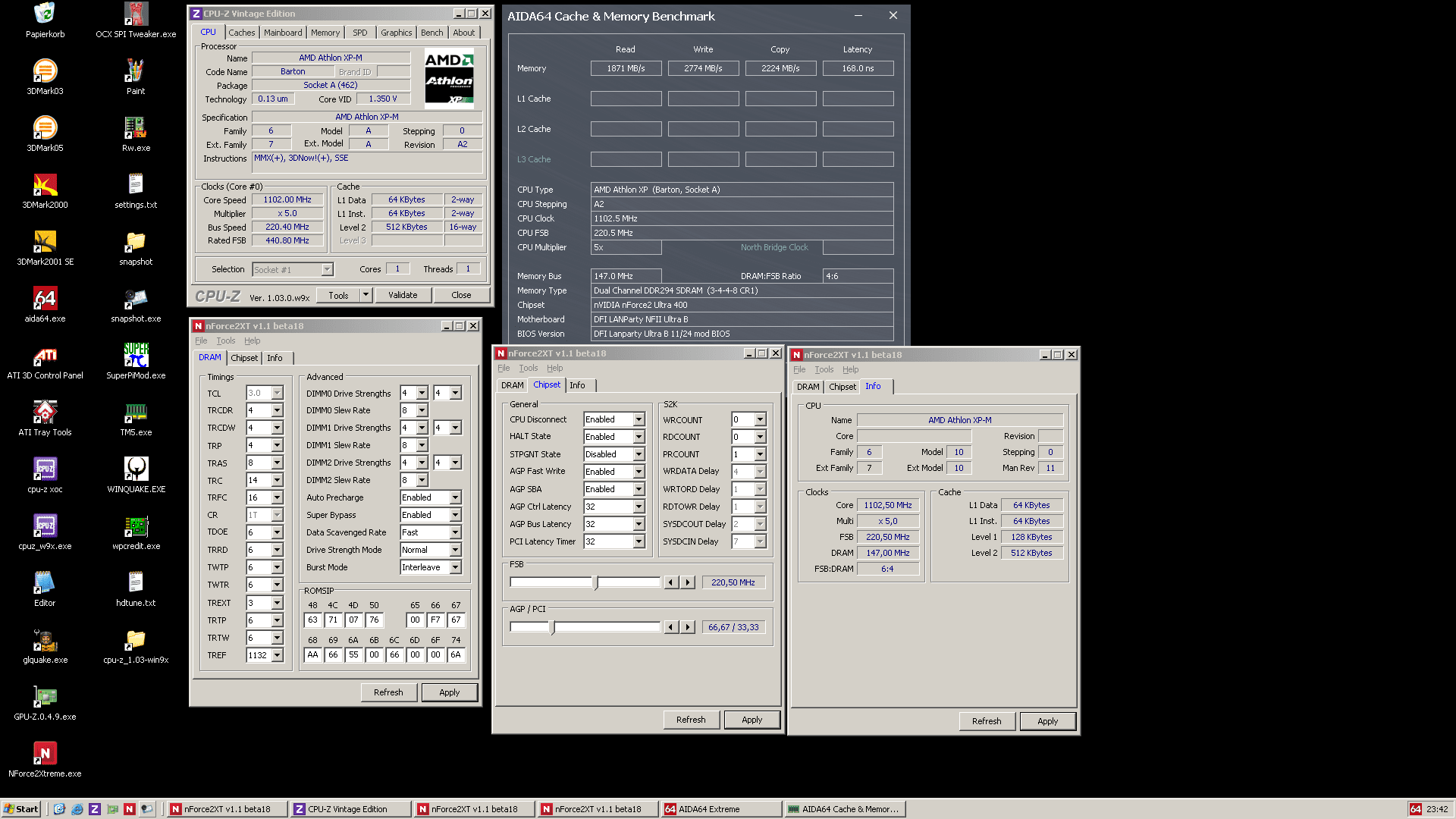Screen dimensions: 1456x819
Task: Open the Mainboard tab in CPU-Z
Action: tap(283, 33)
